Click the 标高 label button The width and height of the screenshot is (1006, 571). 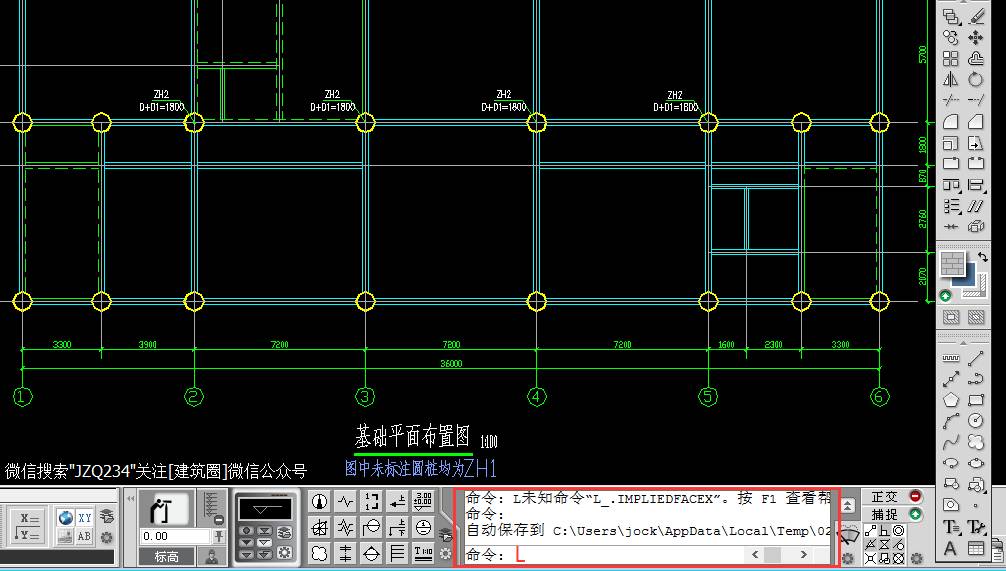click(166, 556)
